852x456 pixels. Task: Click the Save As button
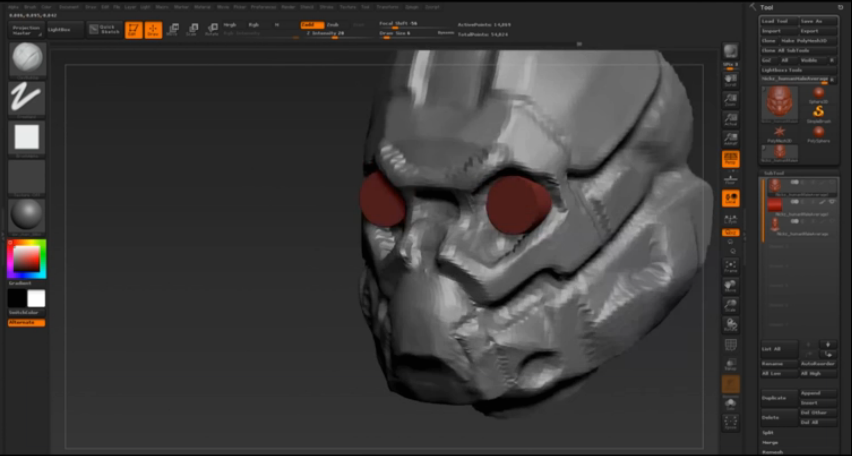point(818,21)
